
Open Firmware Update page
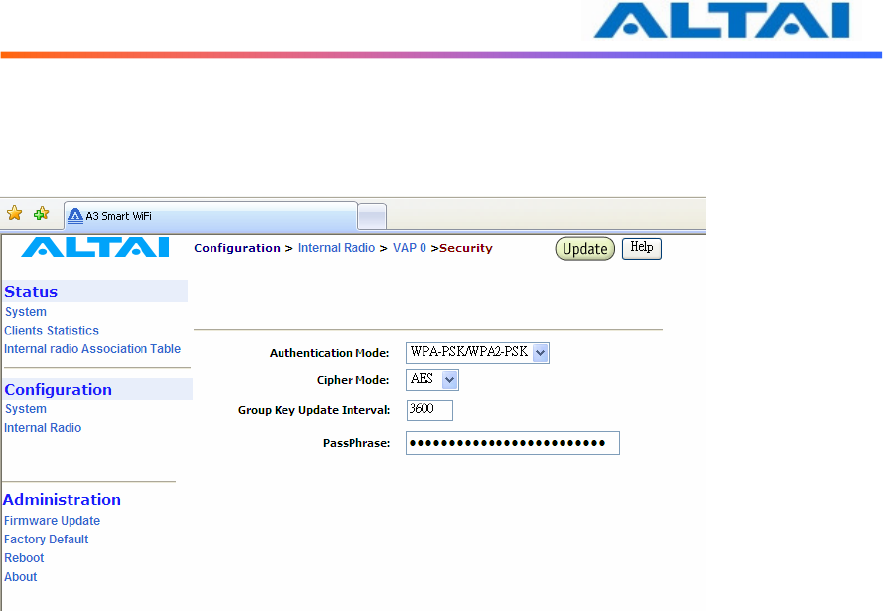point(52,521)
